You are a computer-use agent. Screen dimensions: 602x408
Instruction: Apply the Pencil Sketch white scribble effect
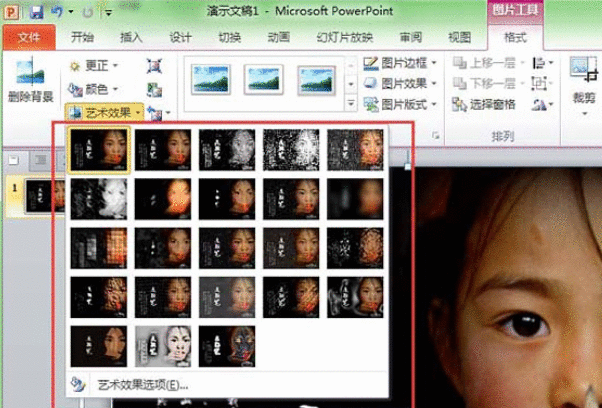(x=291, y=150)
